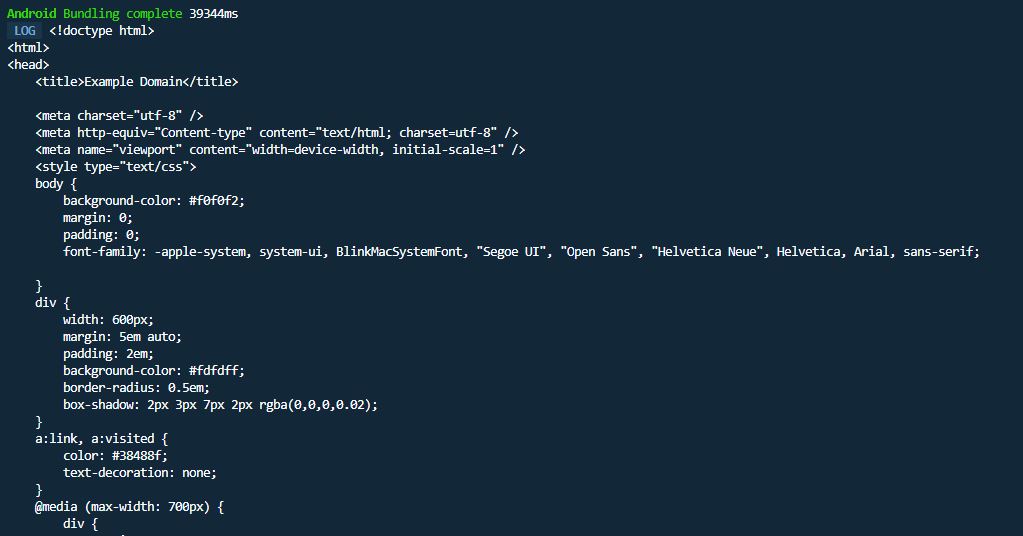Screen dimensions: 1023x536
Task: Click the <!doctype html> text
Action: coord(102,31)
